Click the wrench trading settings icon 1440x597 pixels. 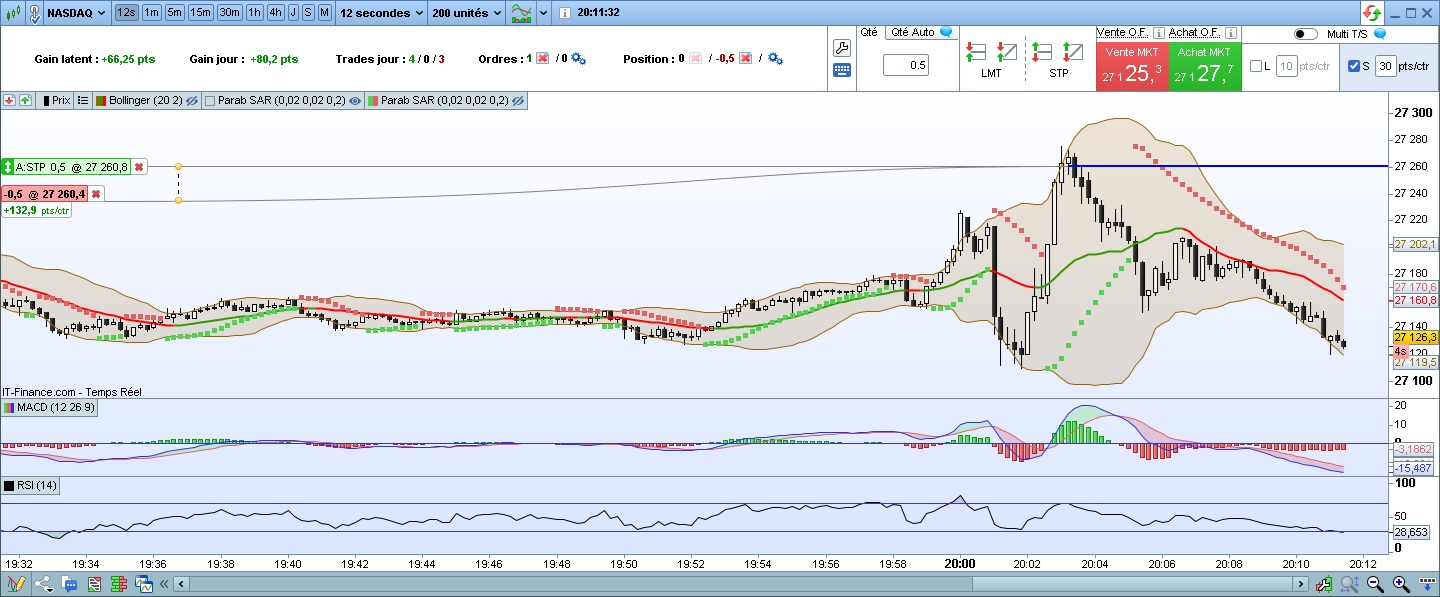842,47
